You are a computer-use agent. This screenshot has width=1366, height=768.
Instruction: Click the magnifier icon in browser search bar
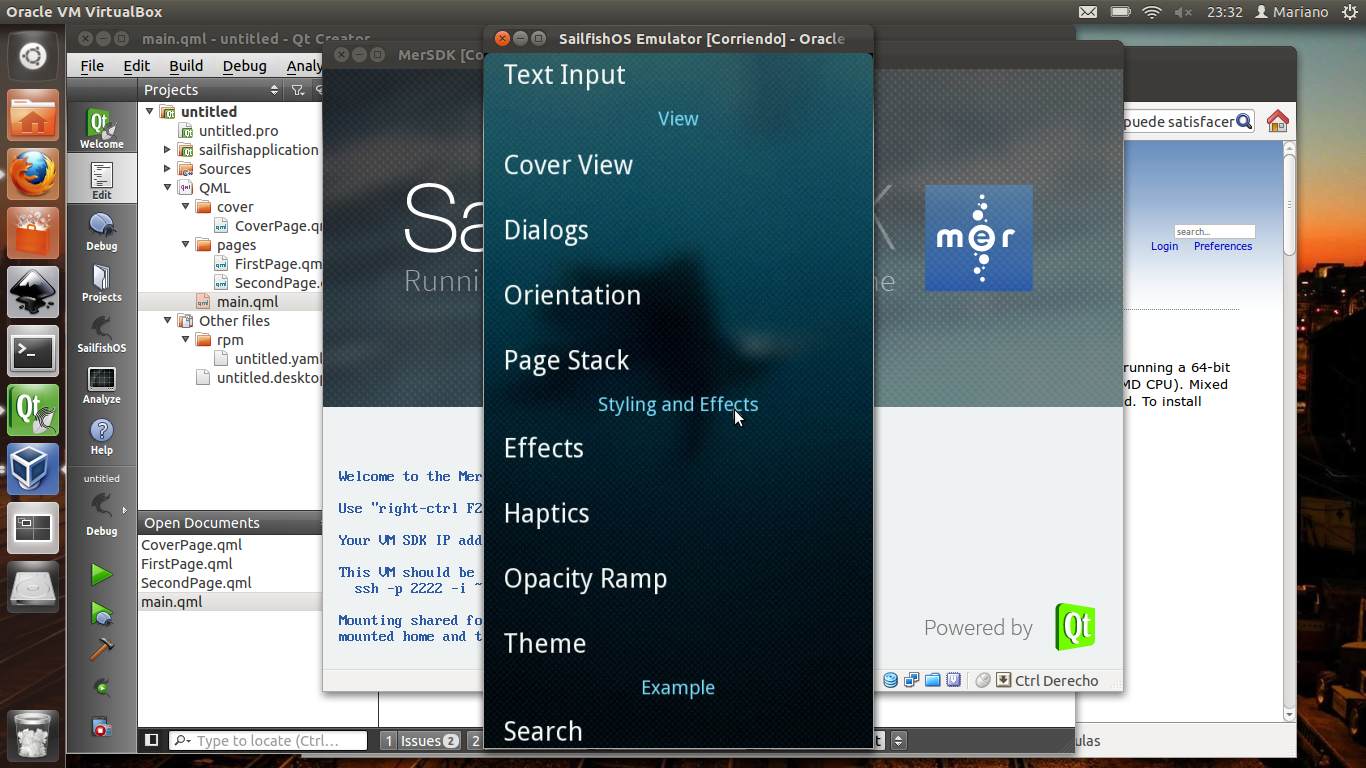(1243, 122)
